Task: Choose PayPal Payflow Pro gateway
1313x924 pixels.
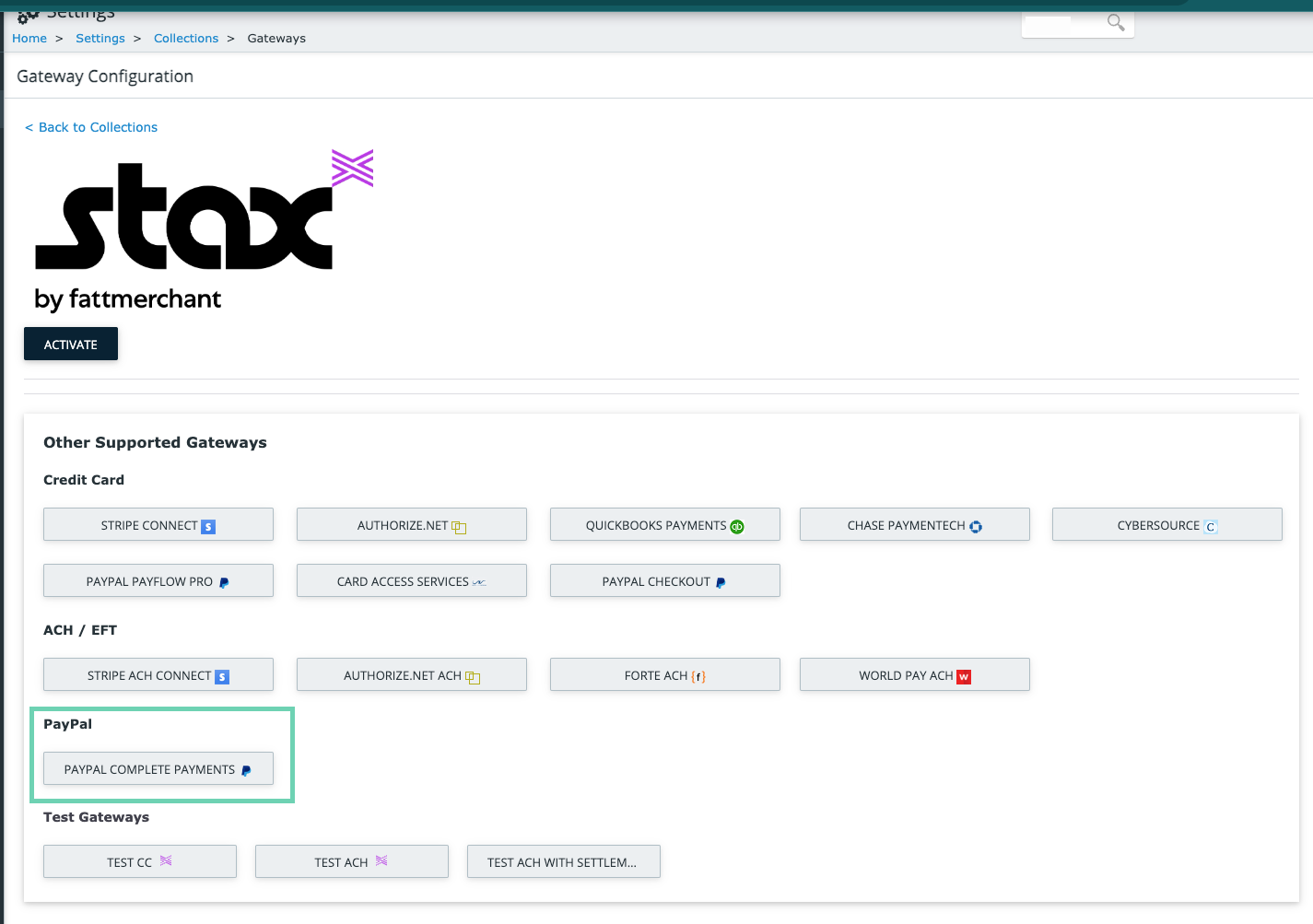Action: (x=158, y=580)
